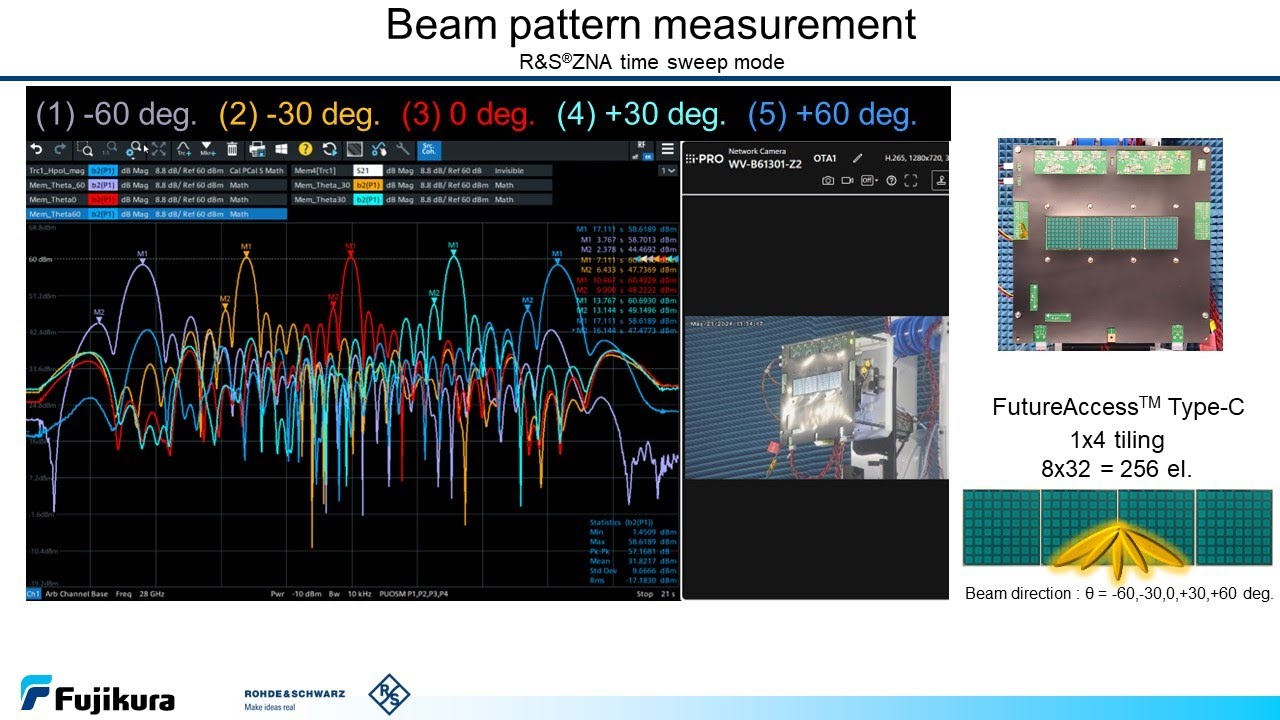Select the Mem_Theta0 trace row
The width and height of the screenshot is (1280, 720).
click(x=157, y=200)
